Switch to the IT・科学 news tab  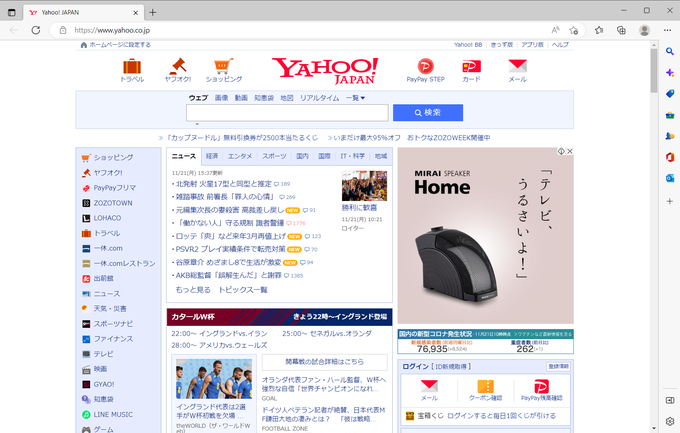[353, 156]
